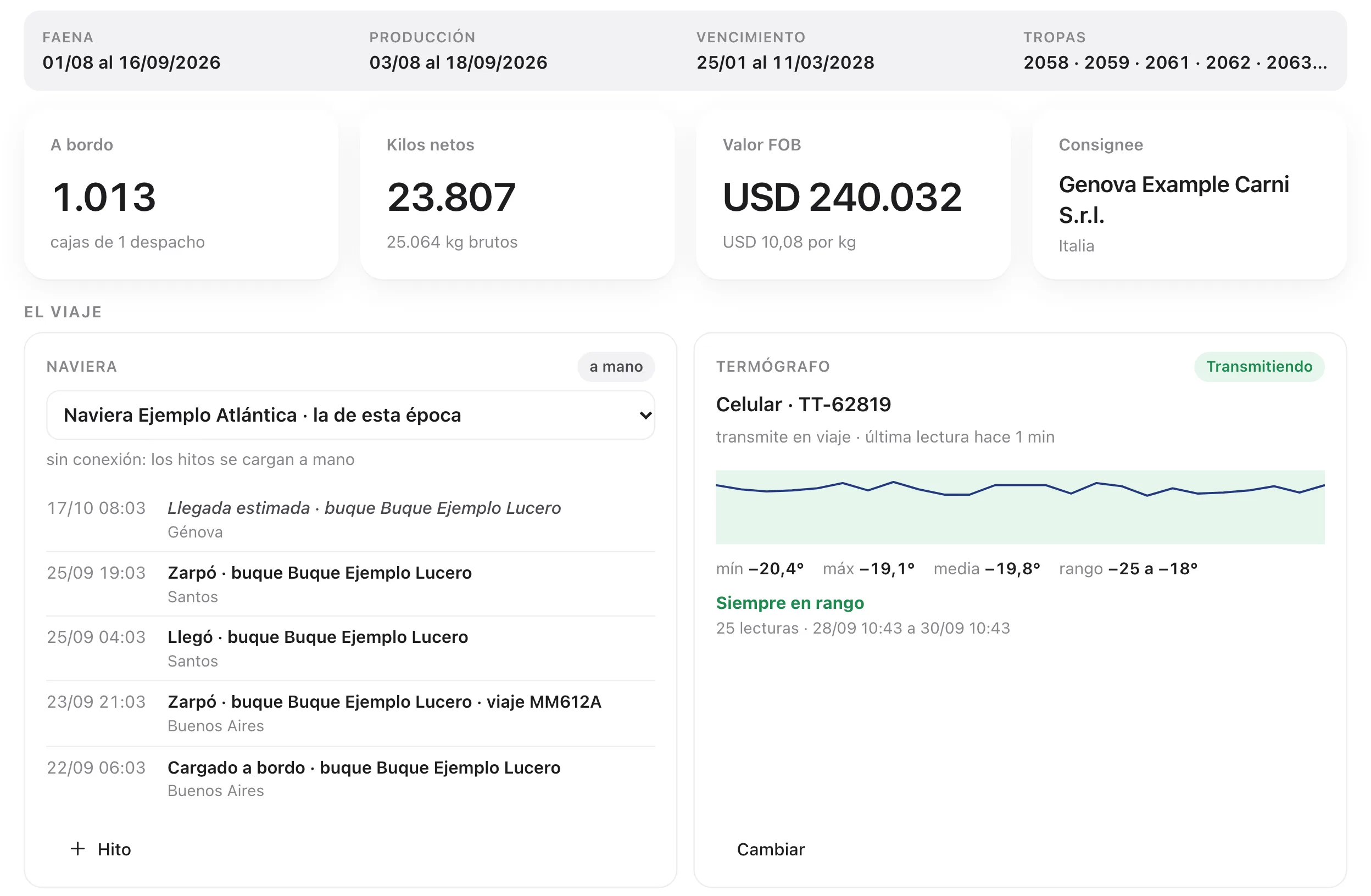Click consignee Genova Example Carni S.r.l.

(x=1173, y=199)
